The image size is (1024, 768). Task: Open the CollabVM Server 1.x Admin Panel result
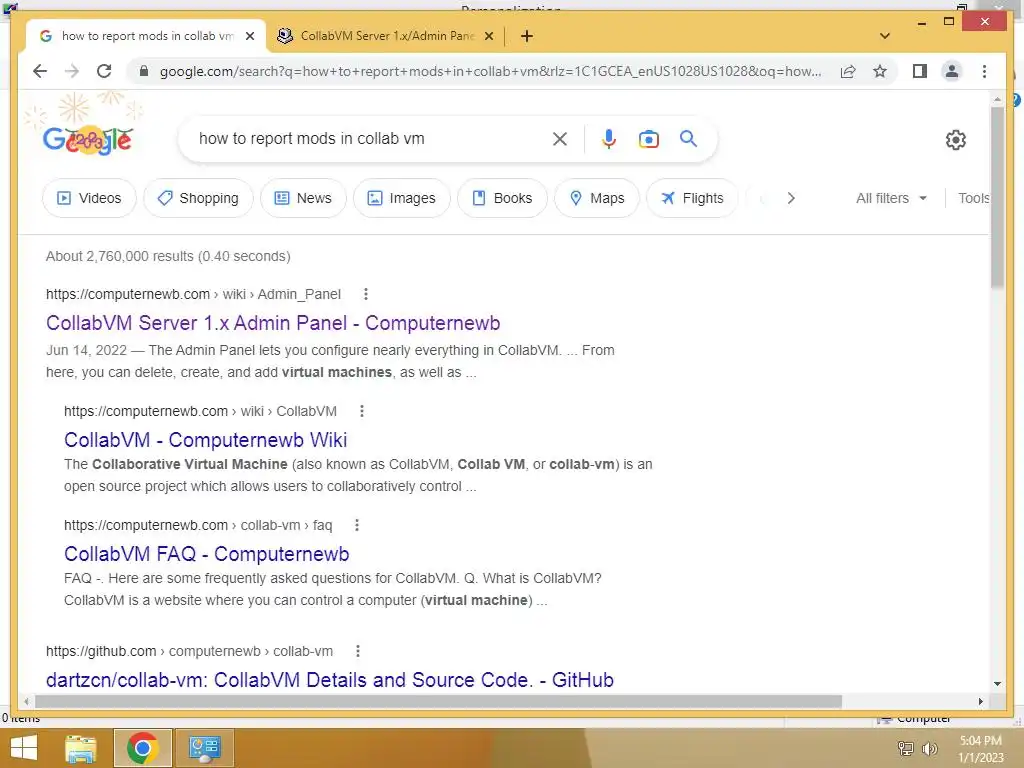pos(273,323)
